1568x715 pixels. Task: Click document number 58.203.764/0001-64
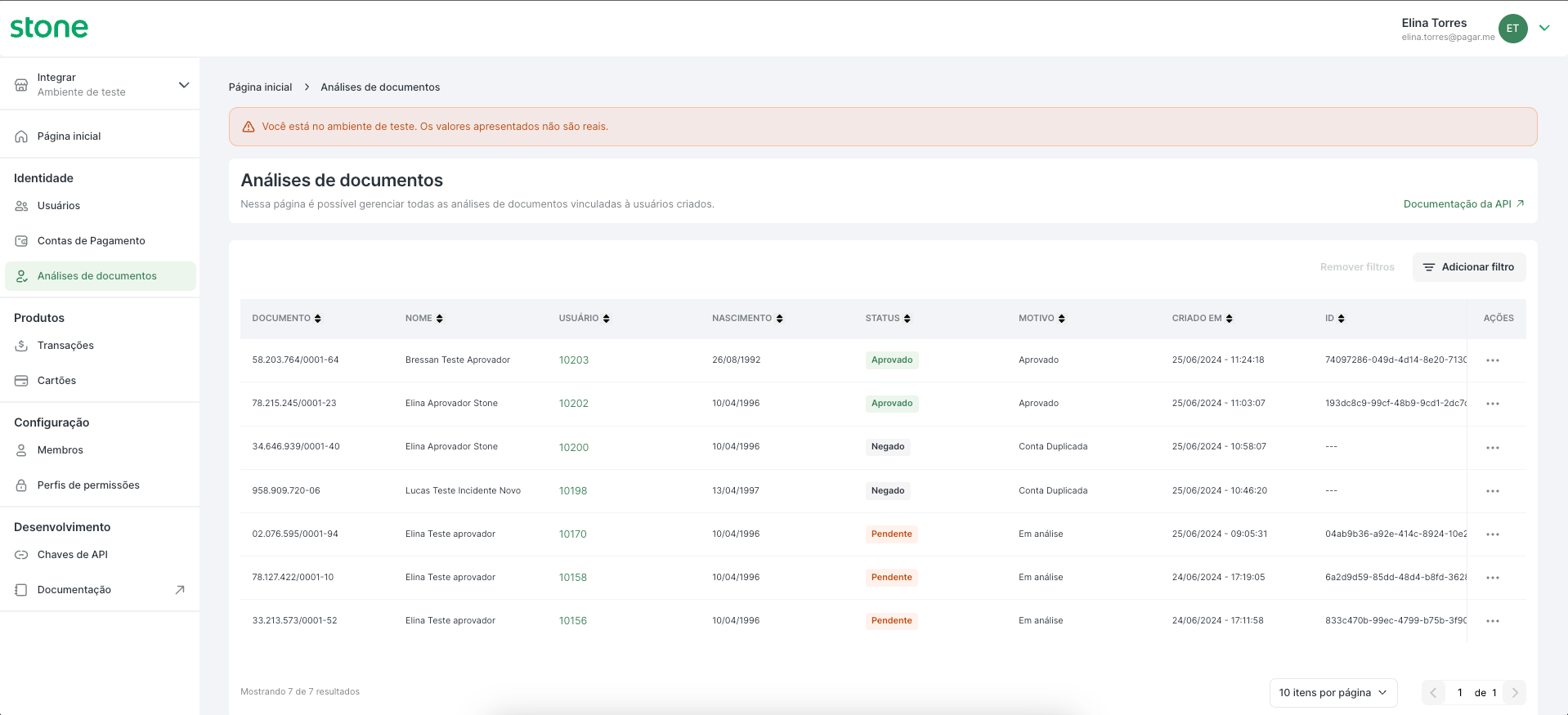295,360
